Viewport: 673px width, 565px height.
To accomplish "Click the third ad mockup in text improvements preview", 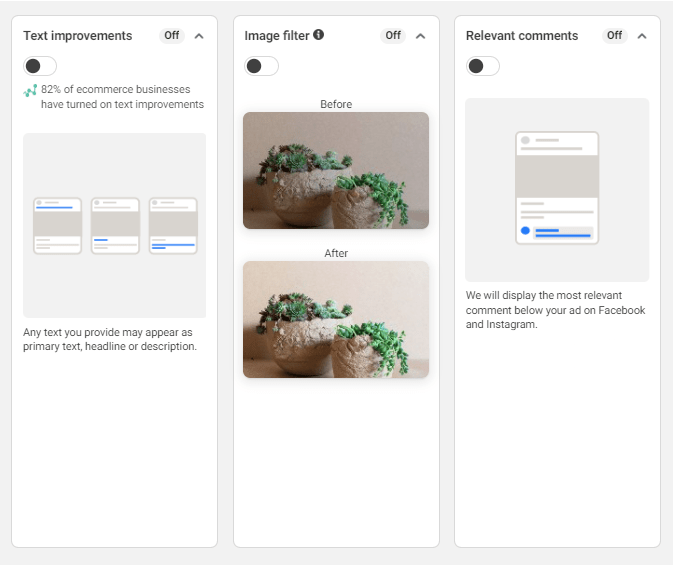I will pyautogui.click(x=173, y=226).
